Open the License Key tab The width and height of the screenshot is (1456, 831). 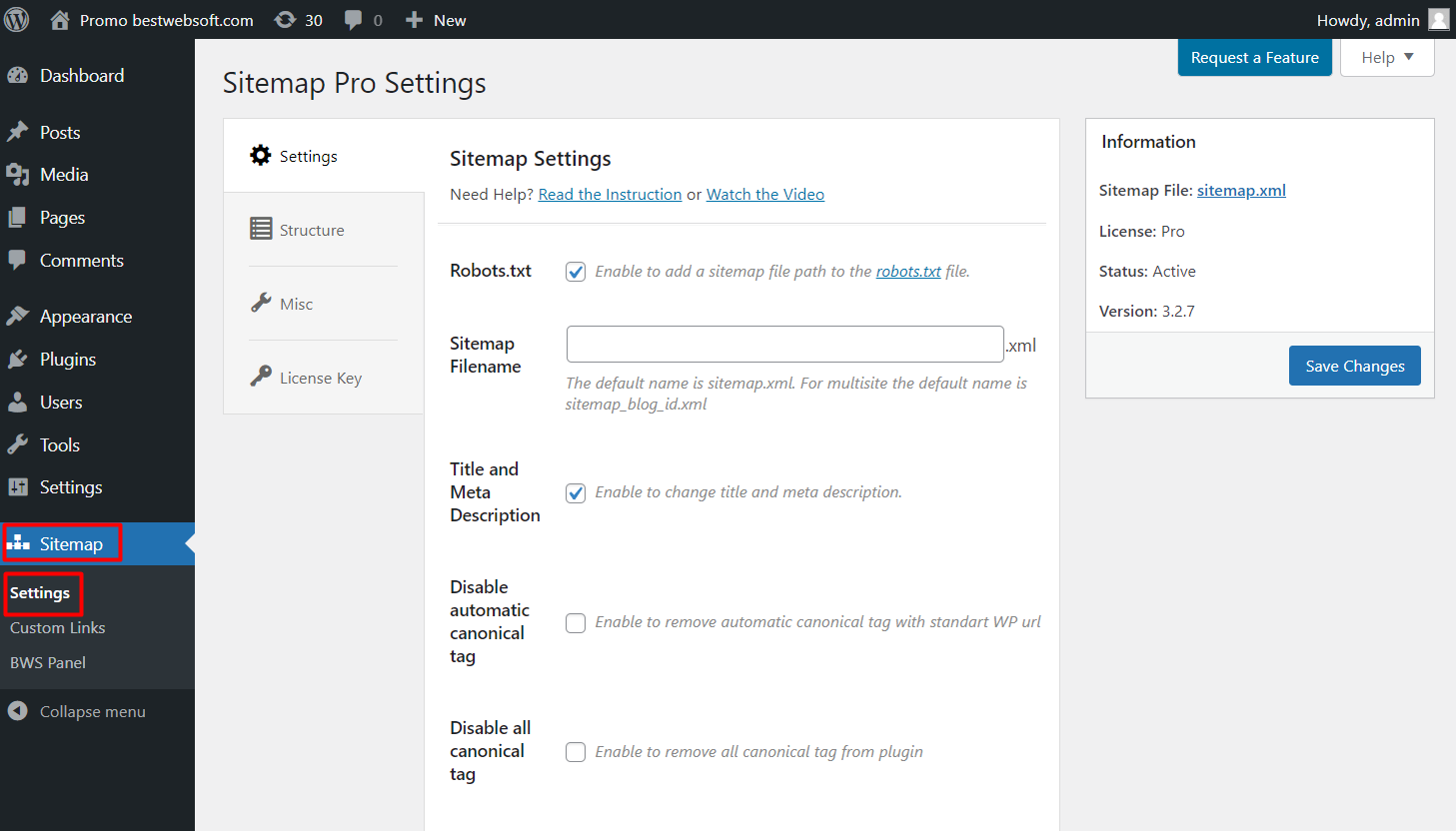tap(323, 378)
